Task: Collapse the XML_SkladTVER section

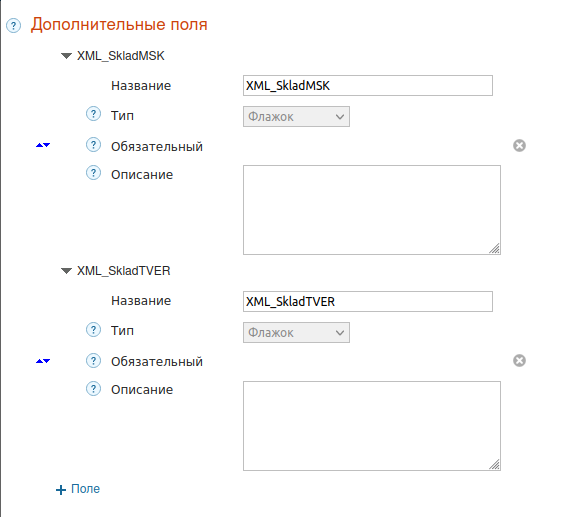Action: coord(66,271)
